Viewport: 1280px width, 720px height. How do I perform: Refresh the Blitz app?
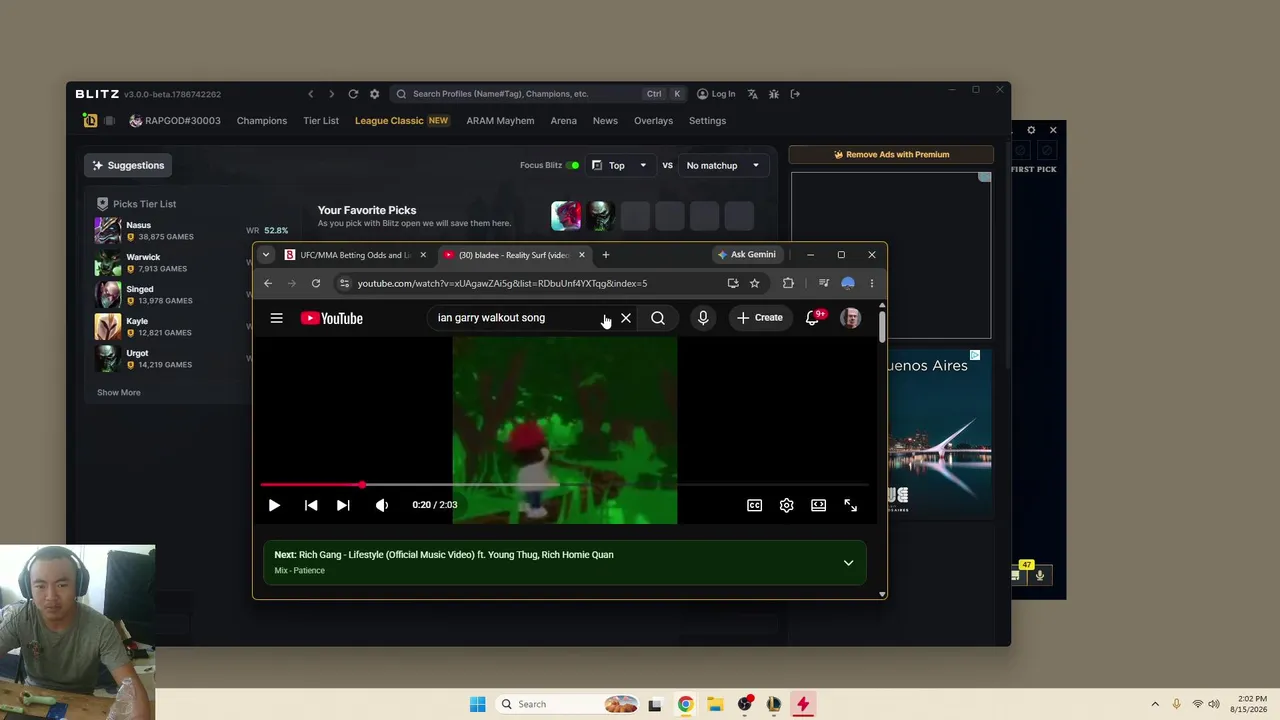tap(353, 94)
